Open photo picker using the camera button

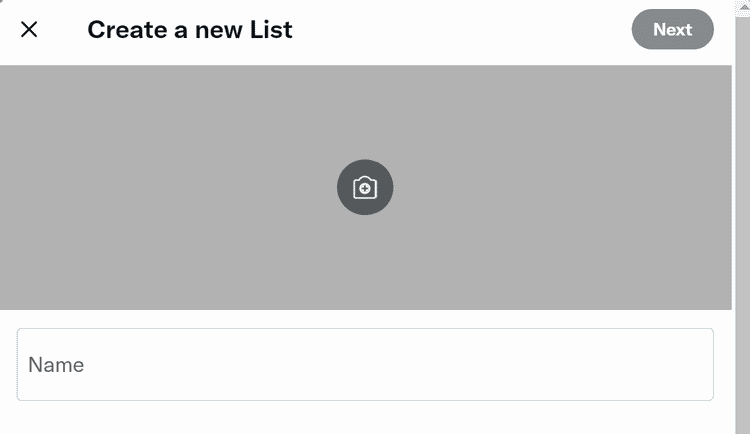click(x=365, y=187)
